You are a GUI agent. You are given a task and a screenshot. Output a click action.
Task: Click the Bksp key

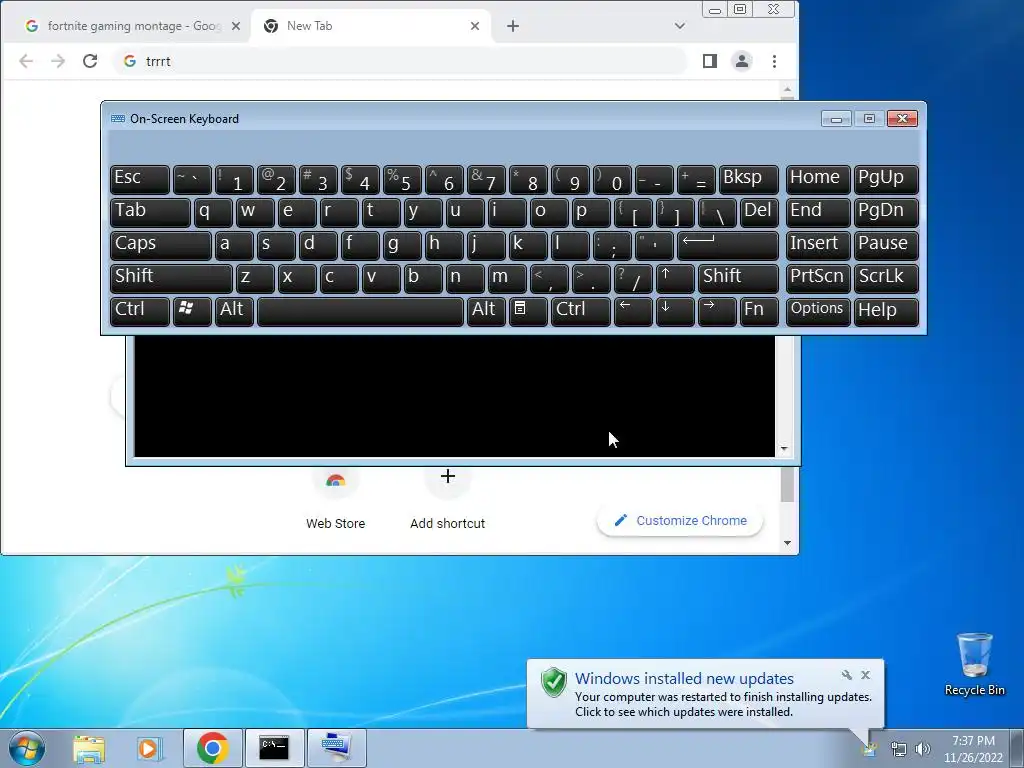(x=749, y=179)
